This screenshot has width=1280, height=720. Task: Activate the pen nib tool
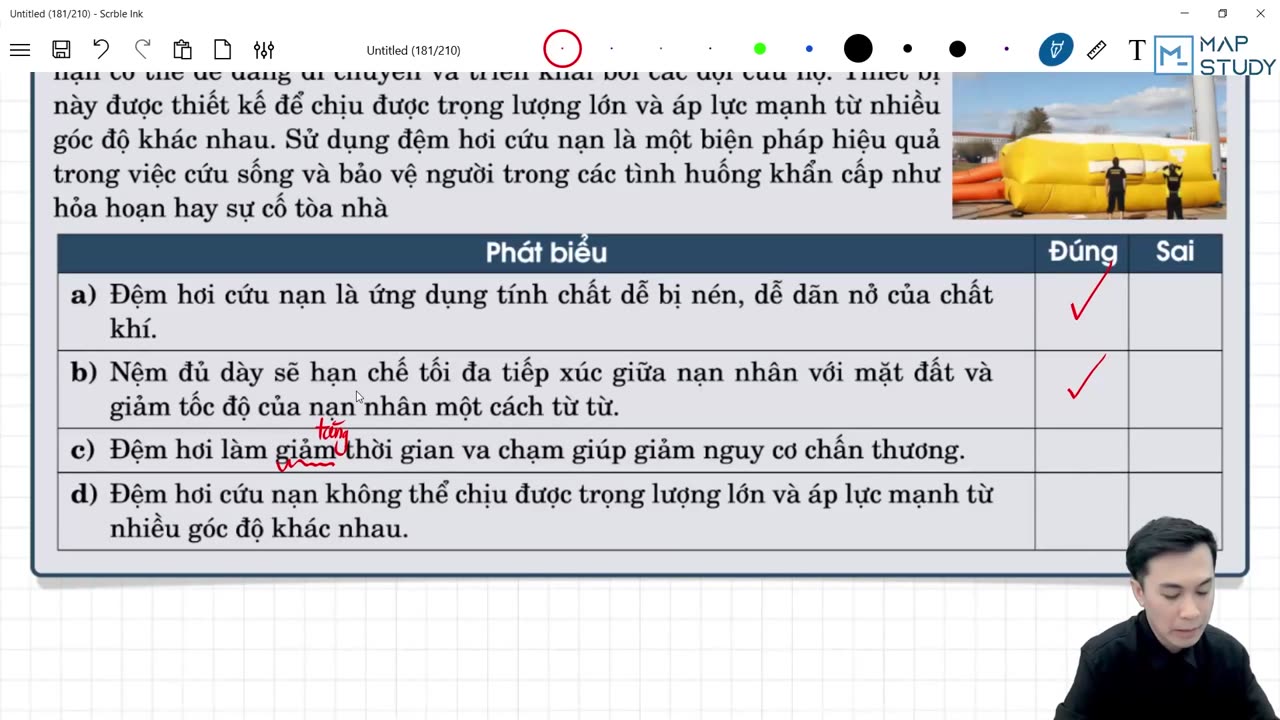[x=1056, y=50]
